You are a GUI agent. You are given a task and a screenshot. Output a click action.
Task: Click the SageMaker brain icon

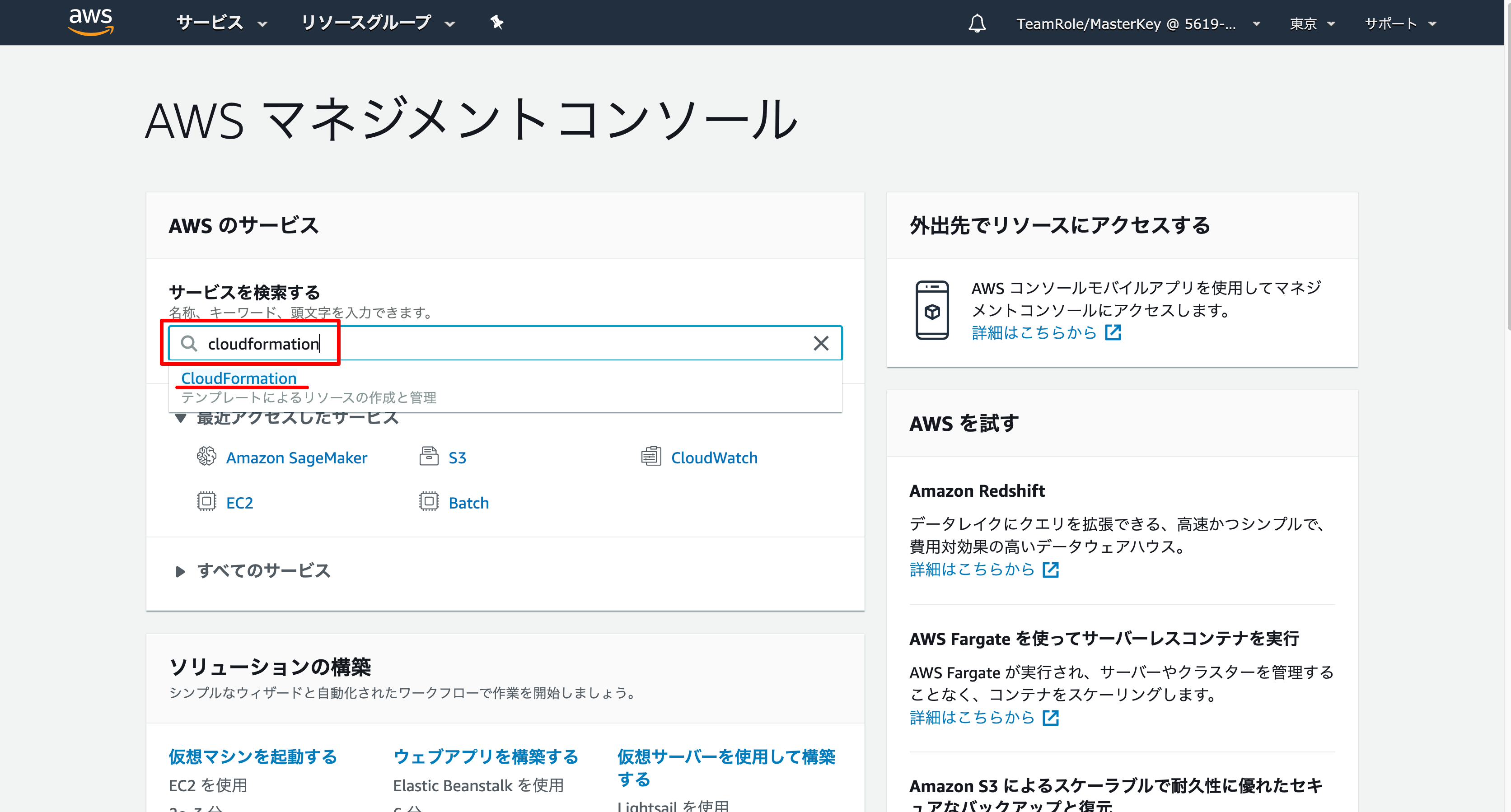coord(206,456)
